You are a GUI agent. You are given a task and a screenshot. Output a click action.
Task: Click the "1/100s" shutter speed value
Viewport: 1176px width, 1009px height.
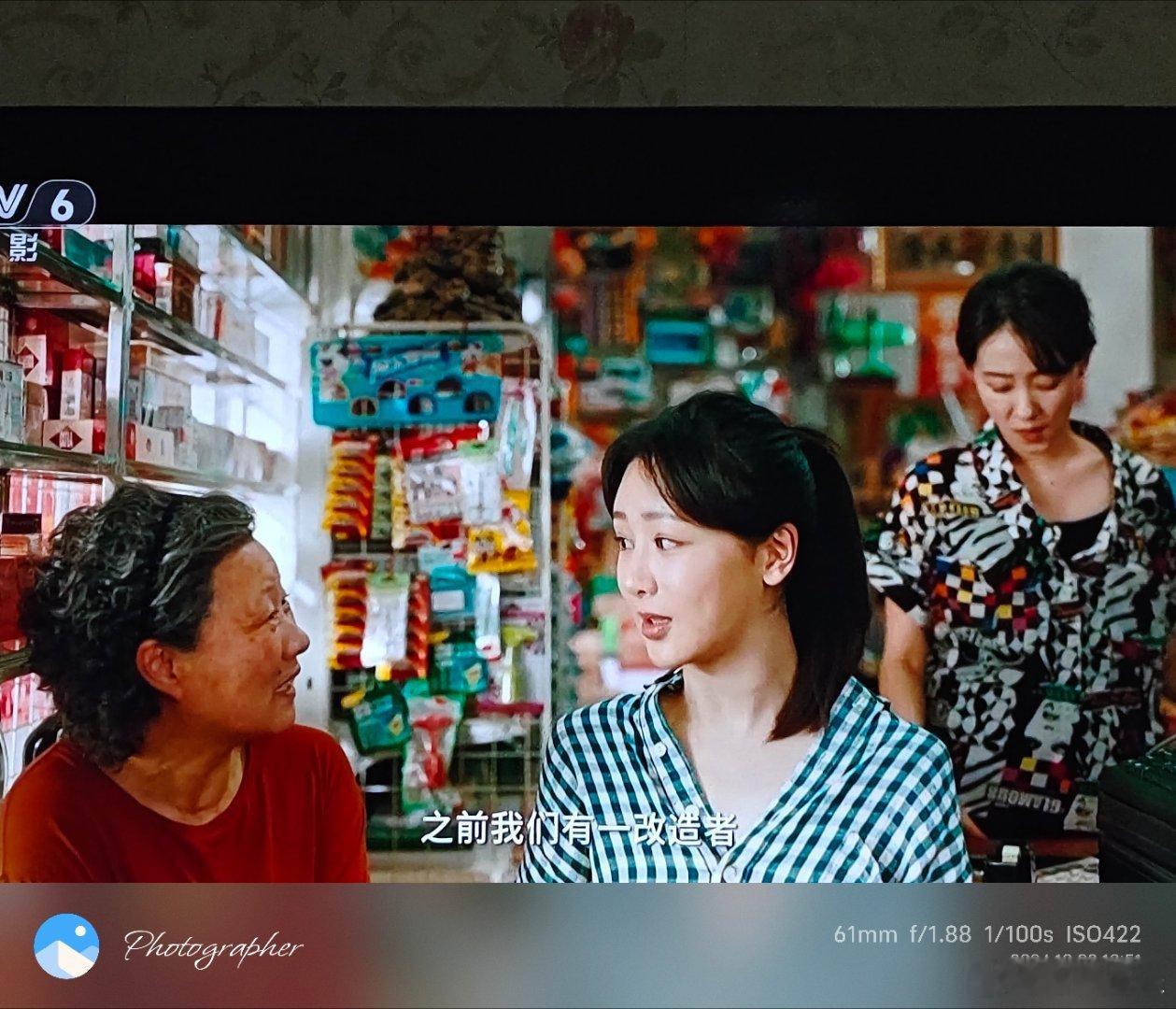pyautogui.click(x=1018, y=934)
